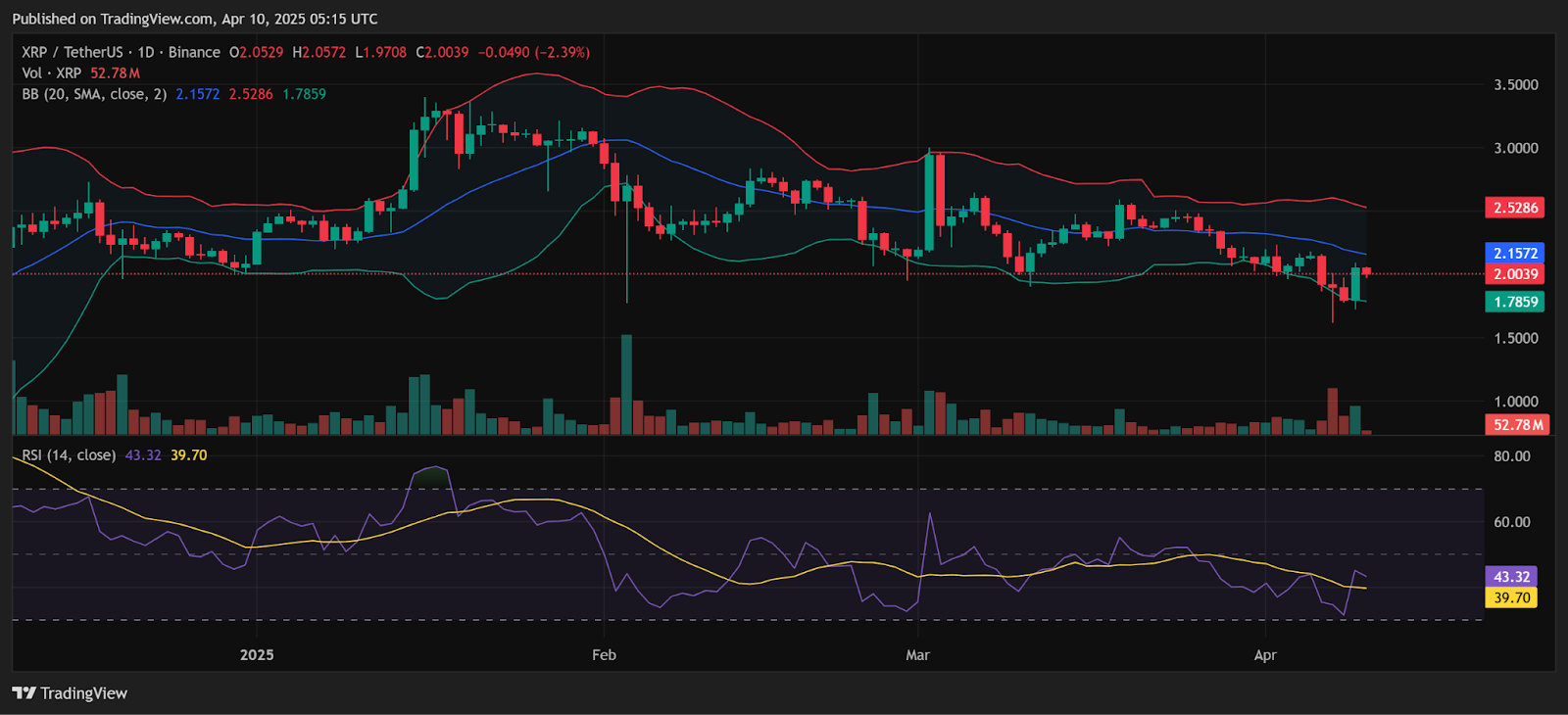Click the yellow RSI average 39.70 in legend
The width and height of the screenshot is (1568, 715).
point(189,455)
